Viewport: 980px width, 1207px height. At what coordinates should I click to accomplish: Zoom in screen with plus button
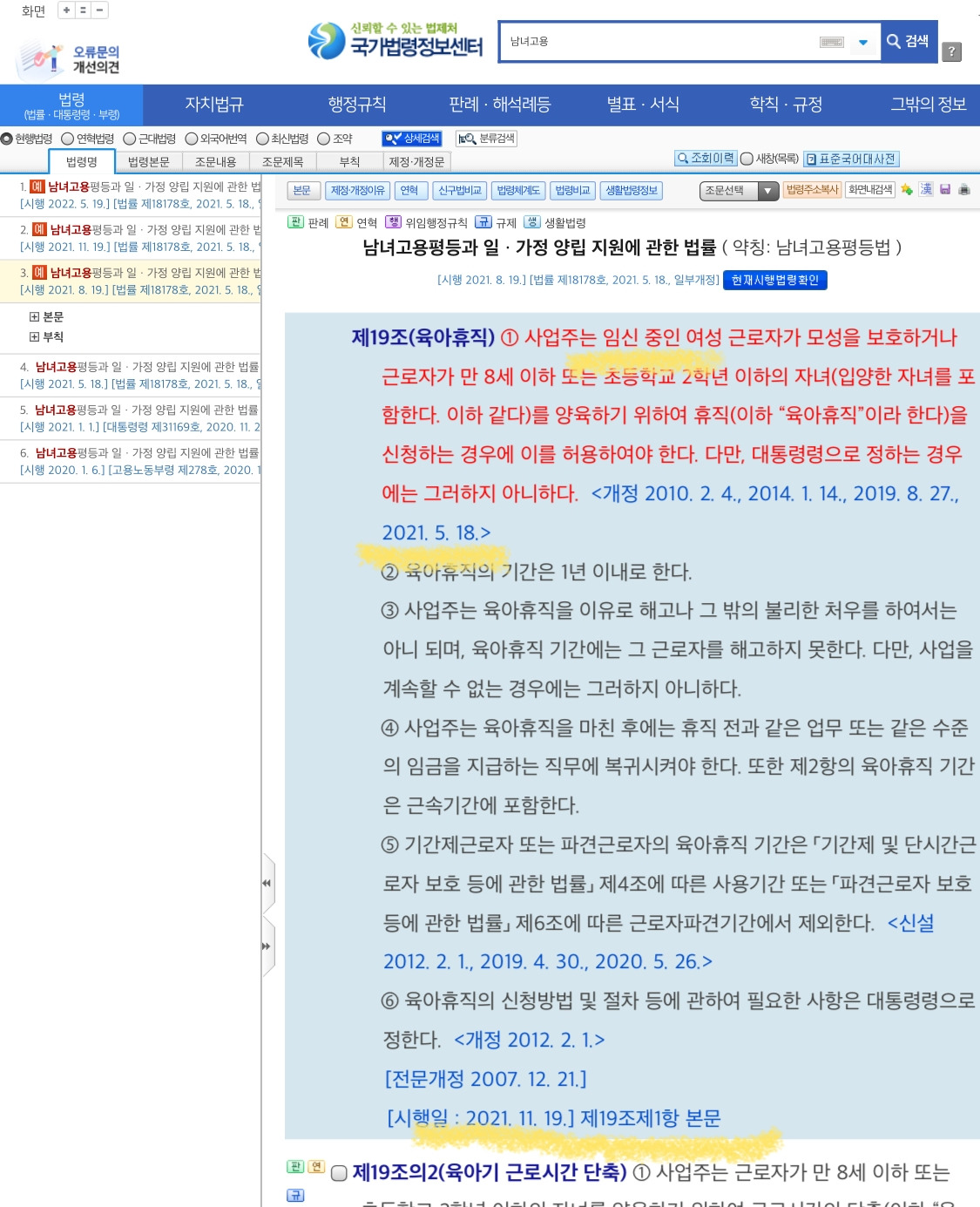tap(66, 10)
